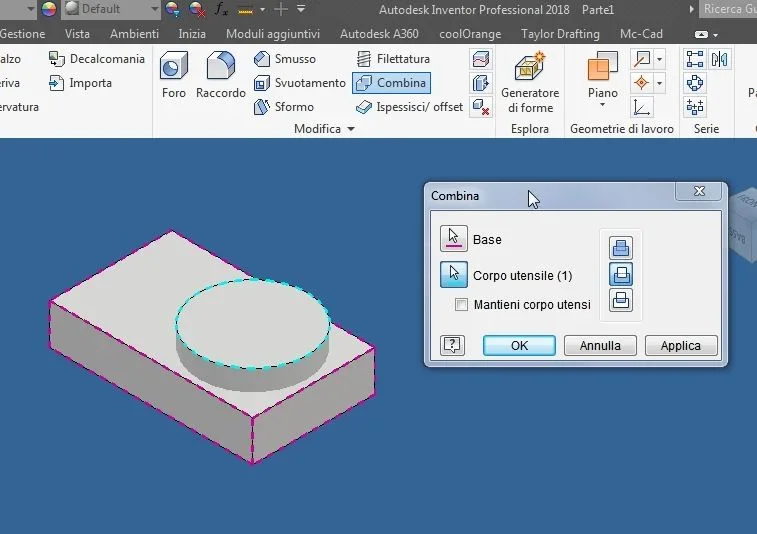Click the Ispessisci/offset tool

coord(409,107)
